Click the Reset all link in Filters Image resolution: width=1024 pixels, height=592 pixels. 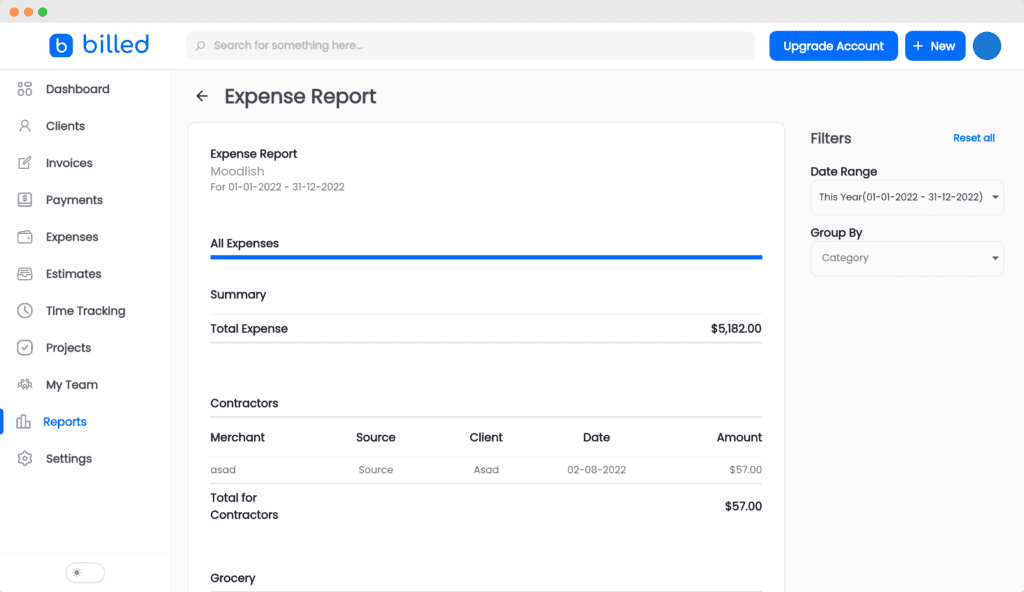pos(973,138)
